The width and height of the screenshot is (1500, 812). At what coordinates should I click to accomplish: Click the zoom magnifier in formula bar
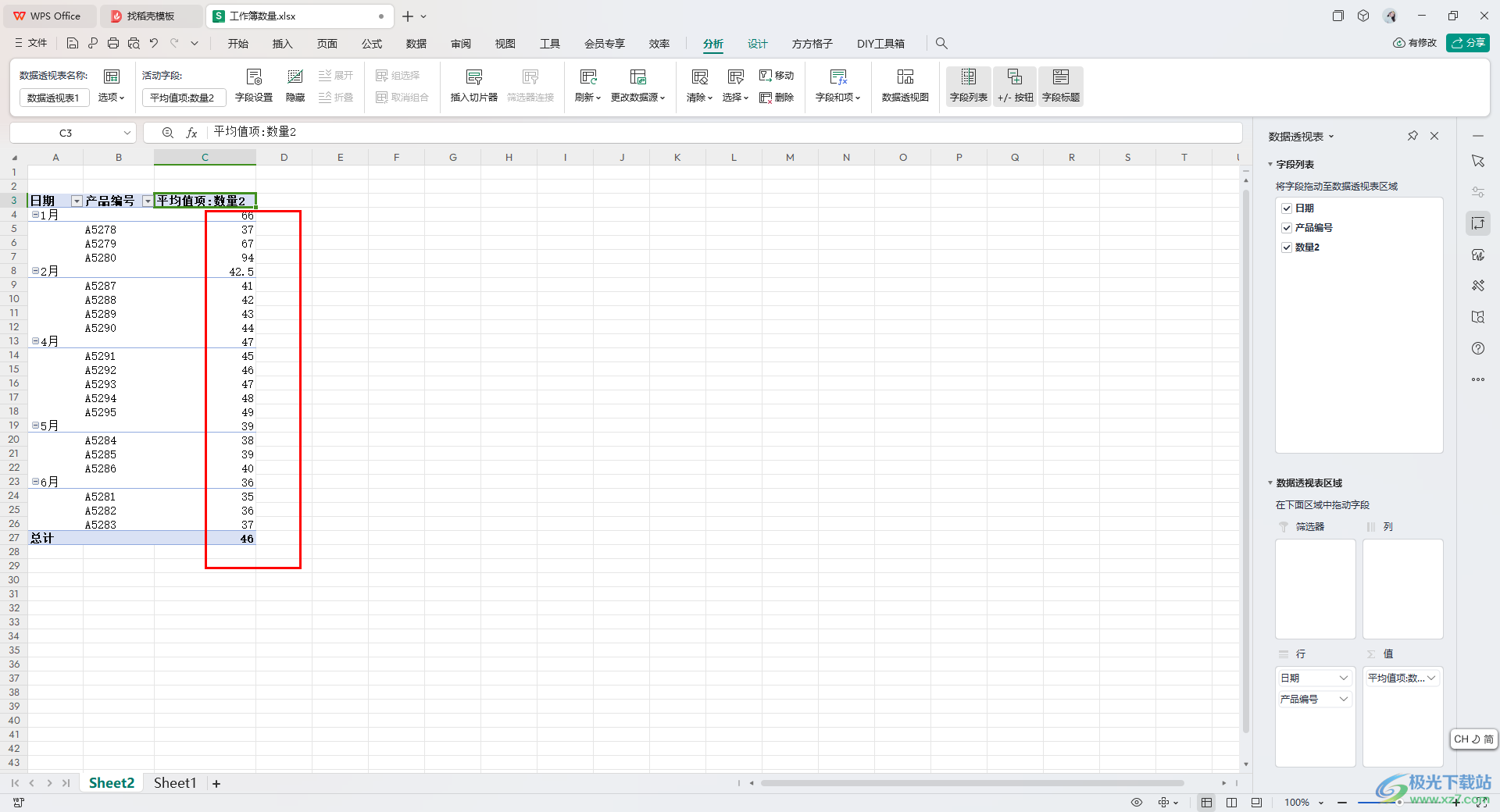(x=167, y=133)
